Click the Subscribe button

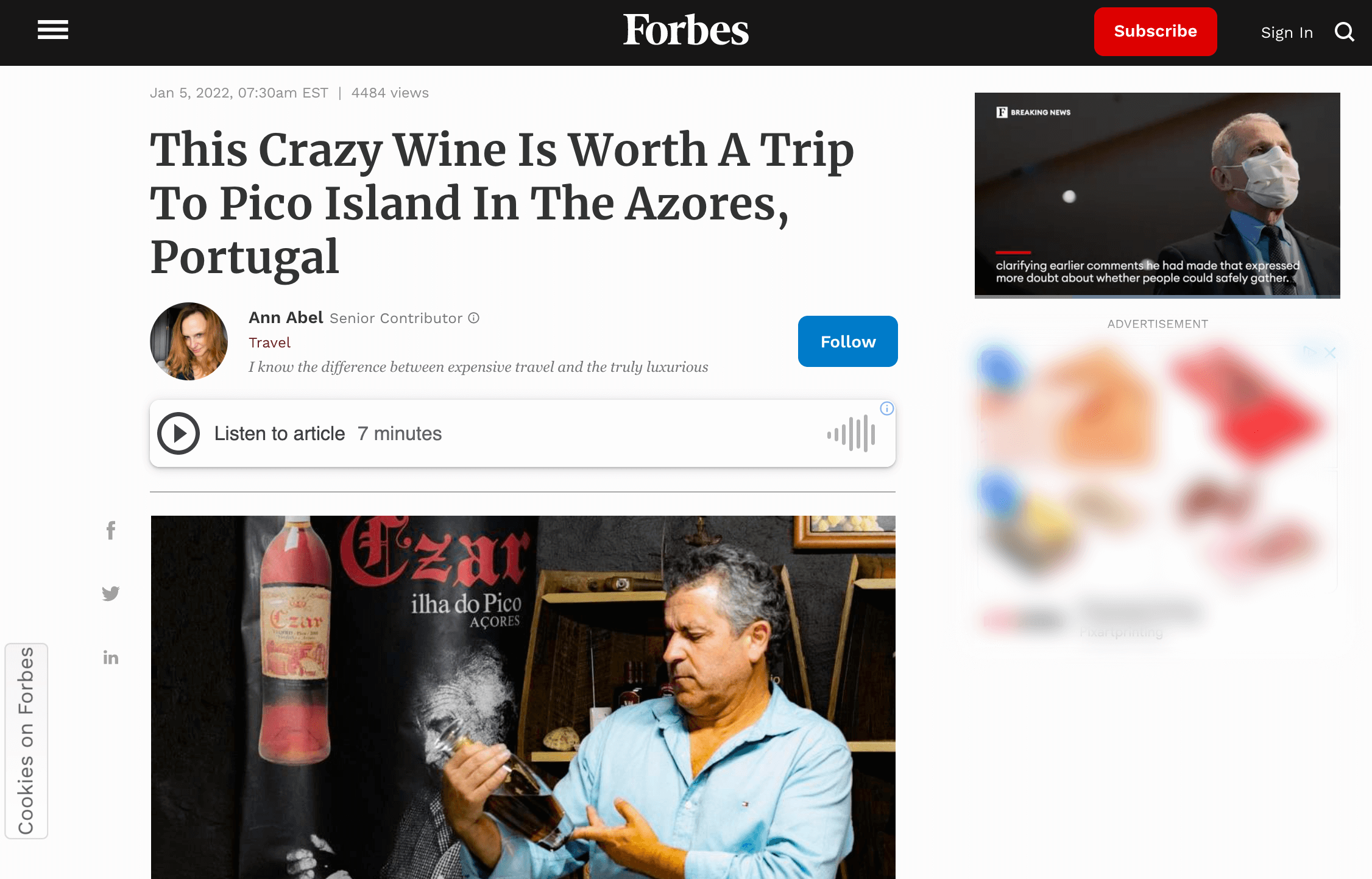coord(1155,32)
